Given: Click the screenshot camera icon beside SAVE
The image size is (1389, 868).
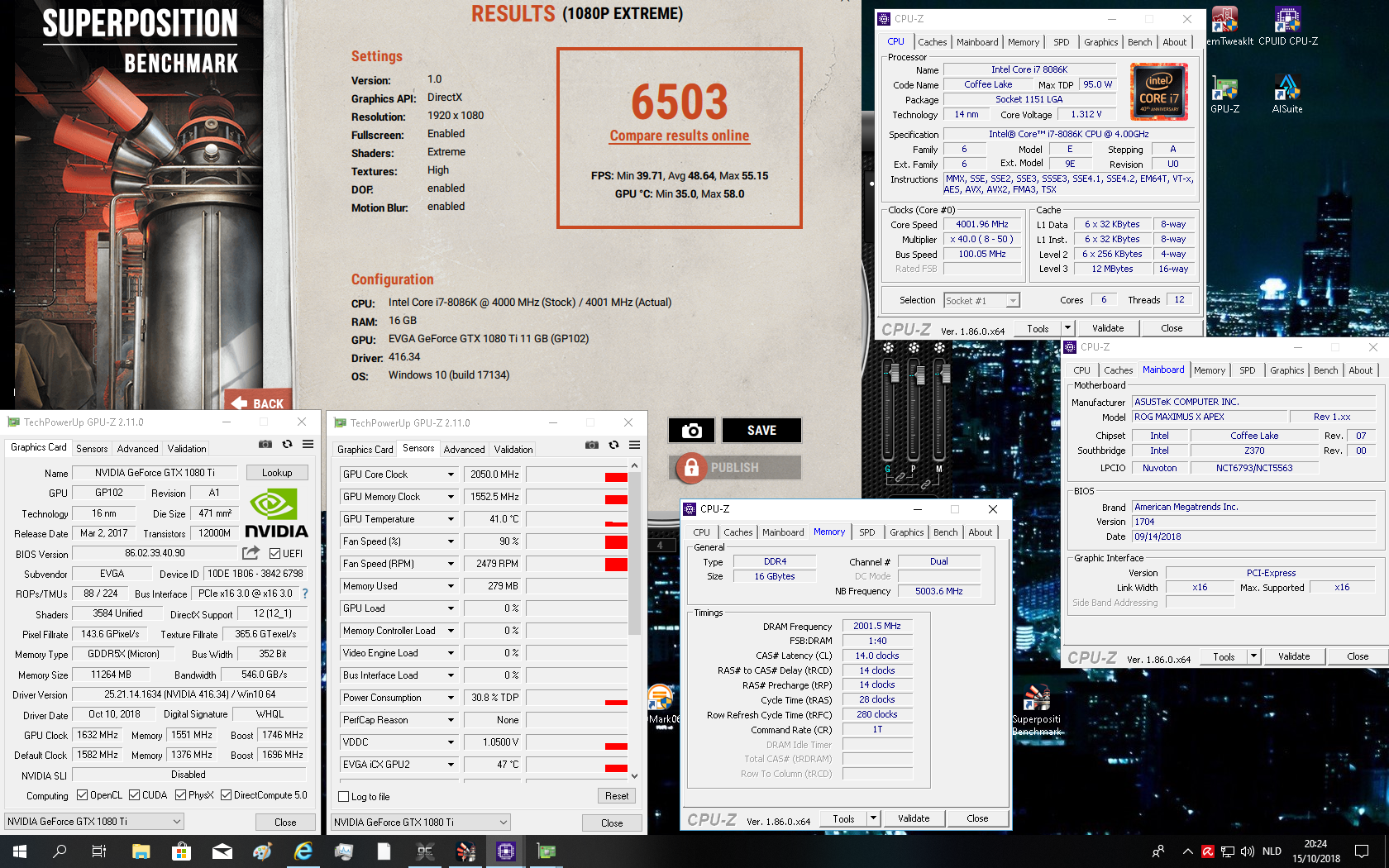Looking at the screenshot, I should 692,430.
